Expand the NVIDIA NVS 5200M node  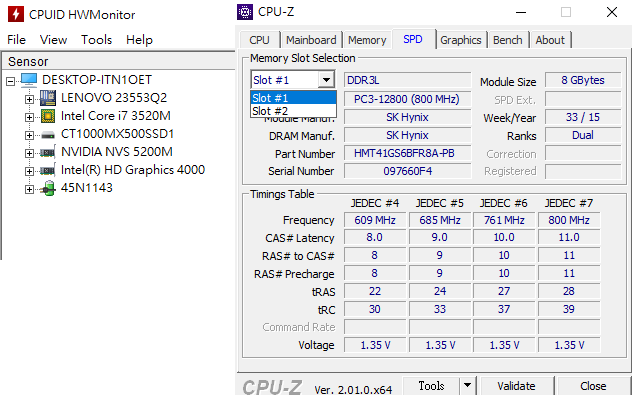pyautogui.click(x=29, y=153)
